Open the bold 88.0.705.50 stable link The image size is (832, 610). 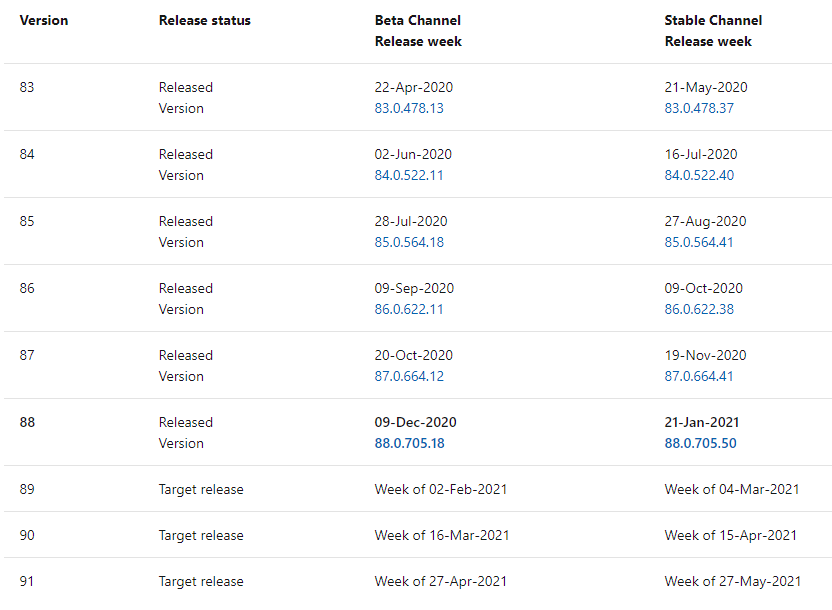pyautogui.click(x=701, y=443)
